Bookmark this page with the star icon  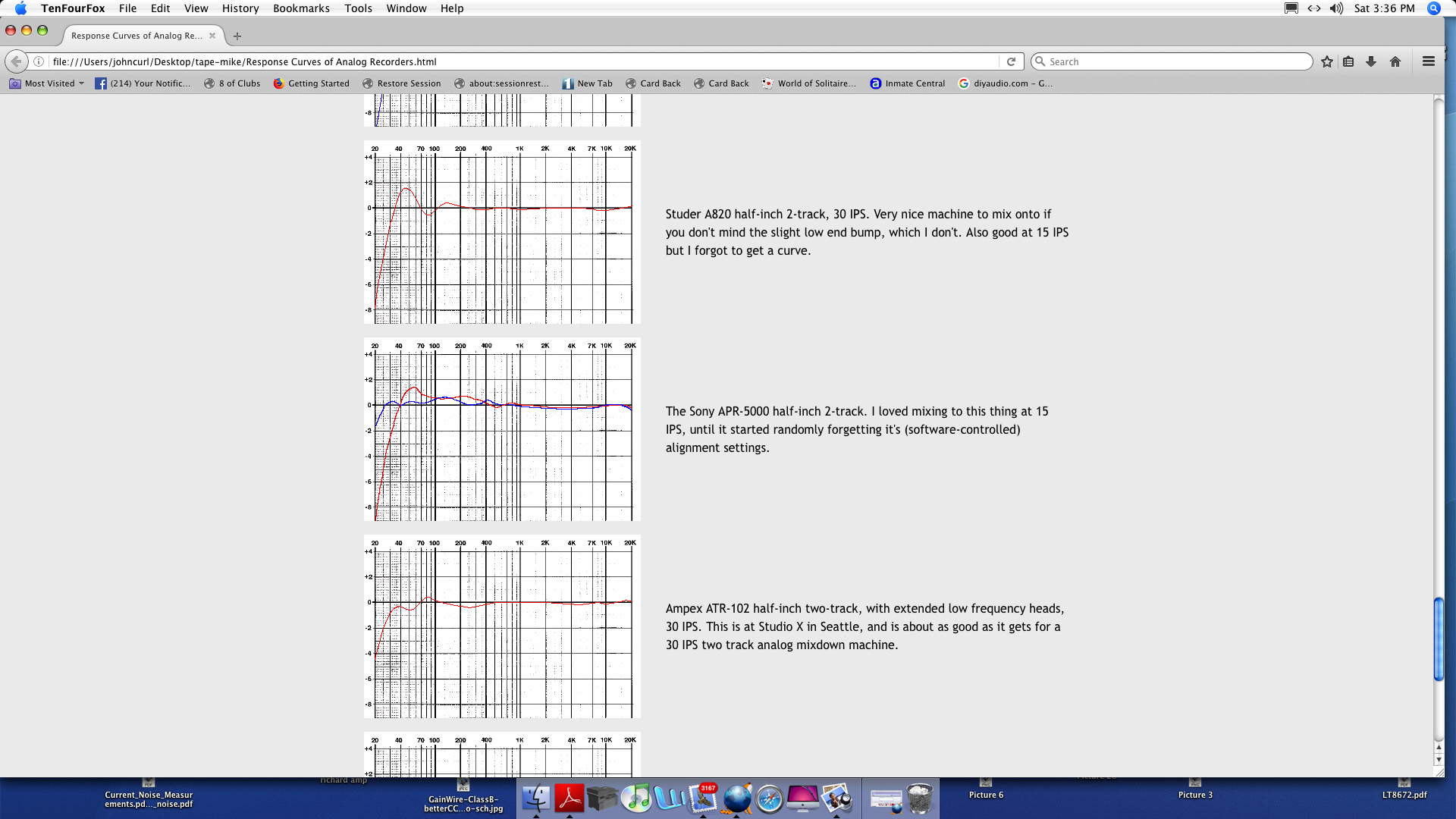click(1326, 61)
